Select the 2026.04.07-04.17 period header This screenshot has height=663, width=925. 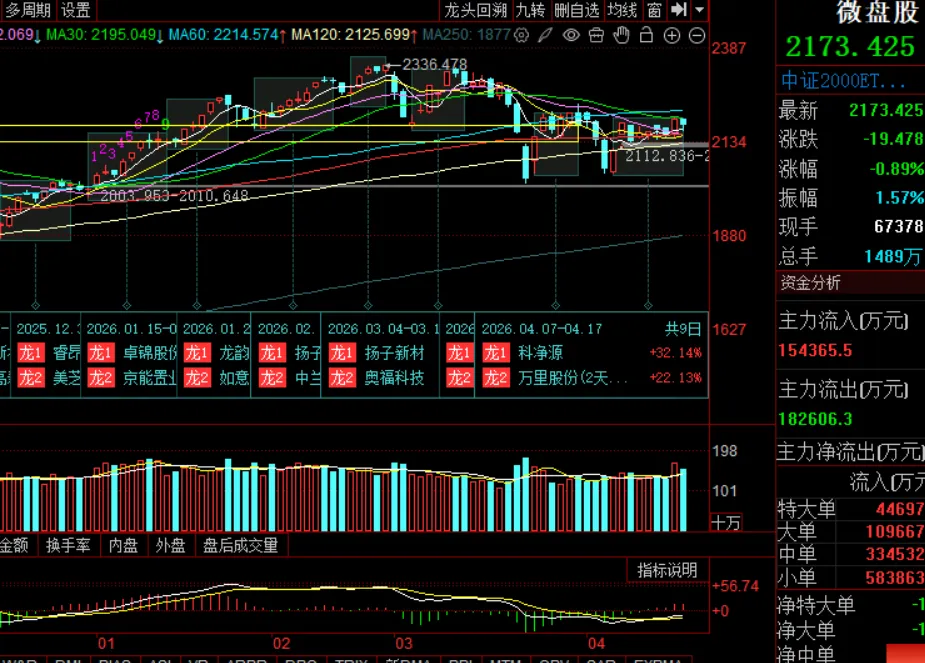[542, 329]
